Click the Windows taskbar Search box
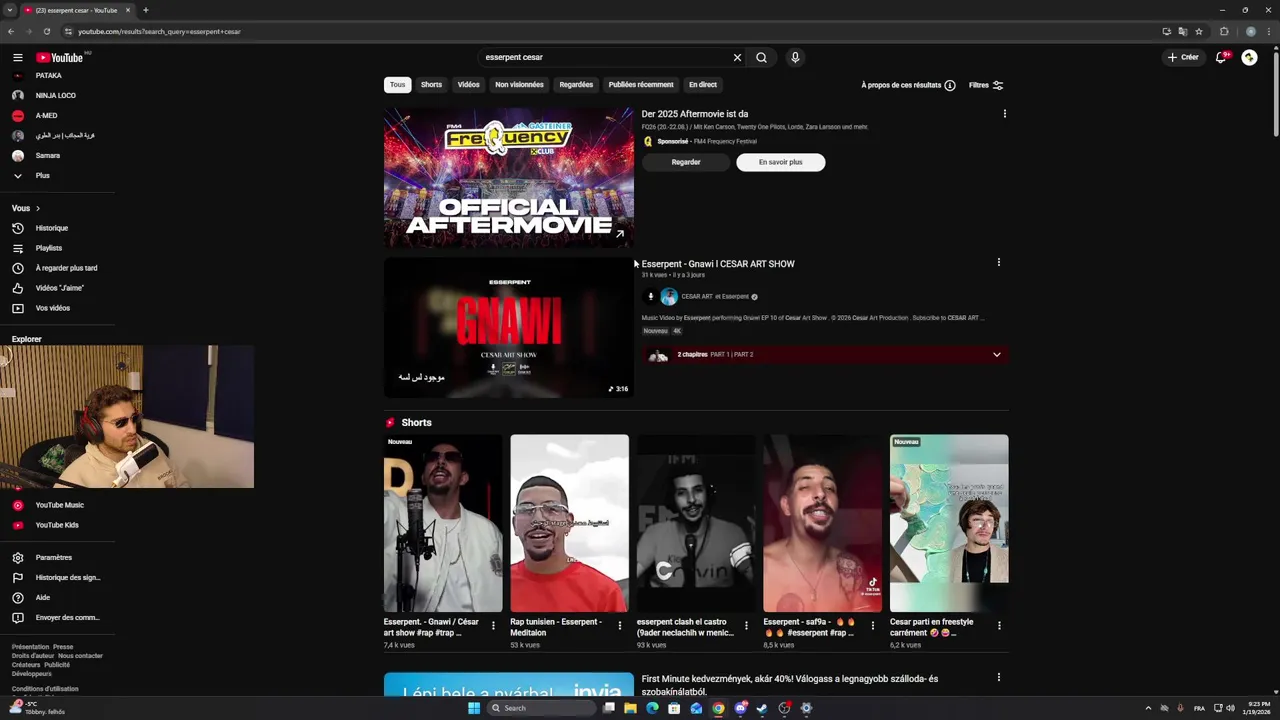Screen dimensions: 1280x720 point(539,708)
